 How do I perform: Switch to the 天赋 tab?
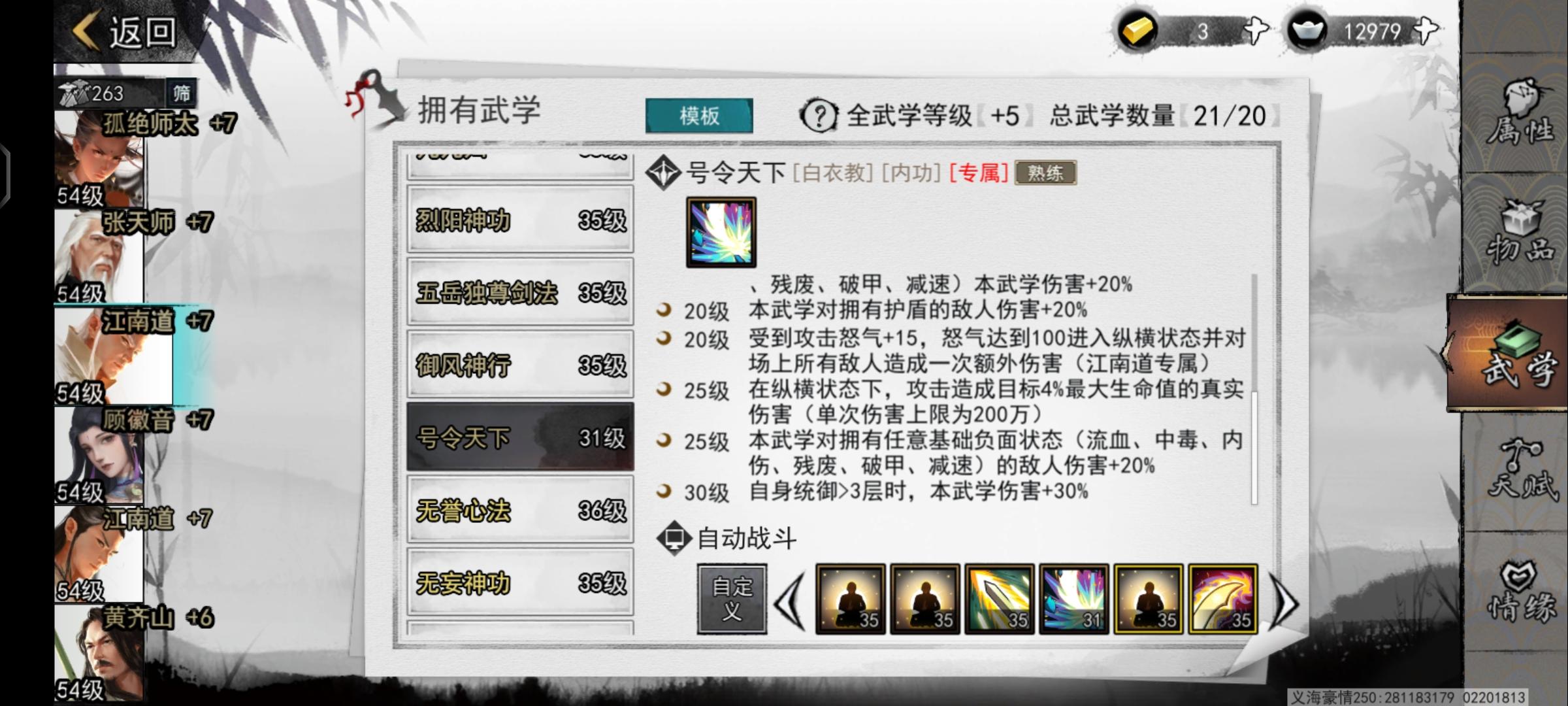click(1521, 469)
